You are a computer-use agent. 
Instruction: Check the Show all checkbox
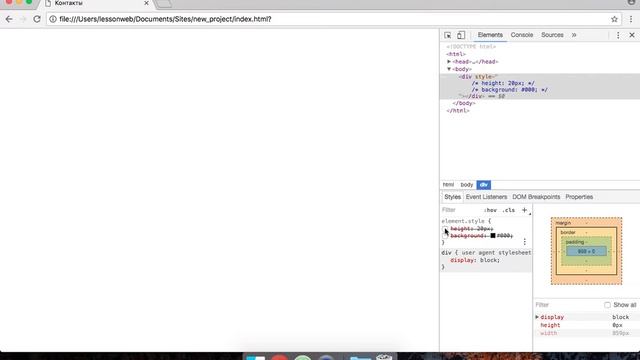pos(607,305)
